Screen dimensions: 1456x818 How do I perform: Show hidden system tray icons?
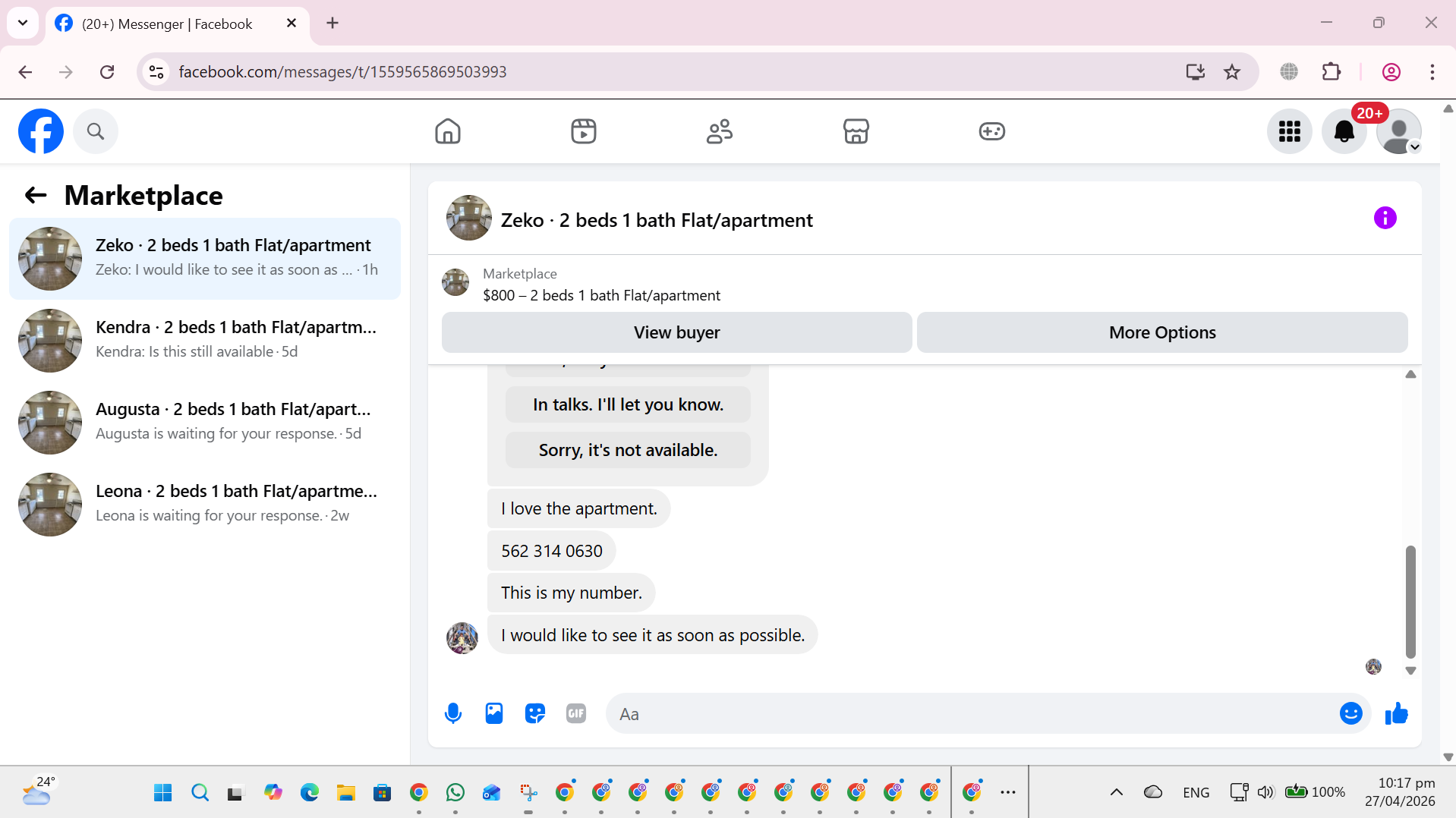[1117, 792]
